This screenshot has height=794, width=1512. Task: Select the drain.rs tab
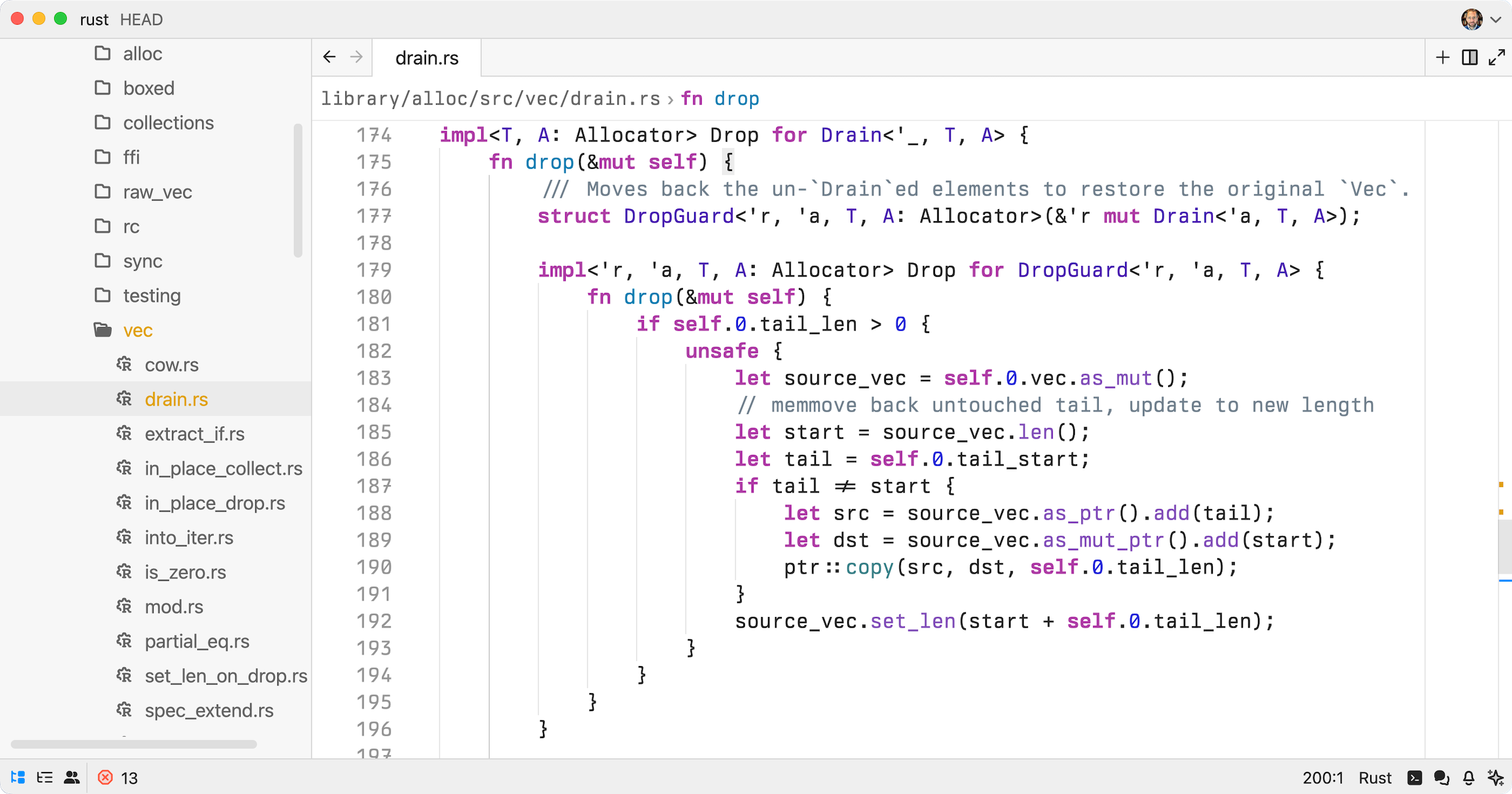(x=427, y=58)
